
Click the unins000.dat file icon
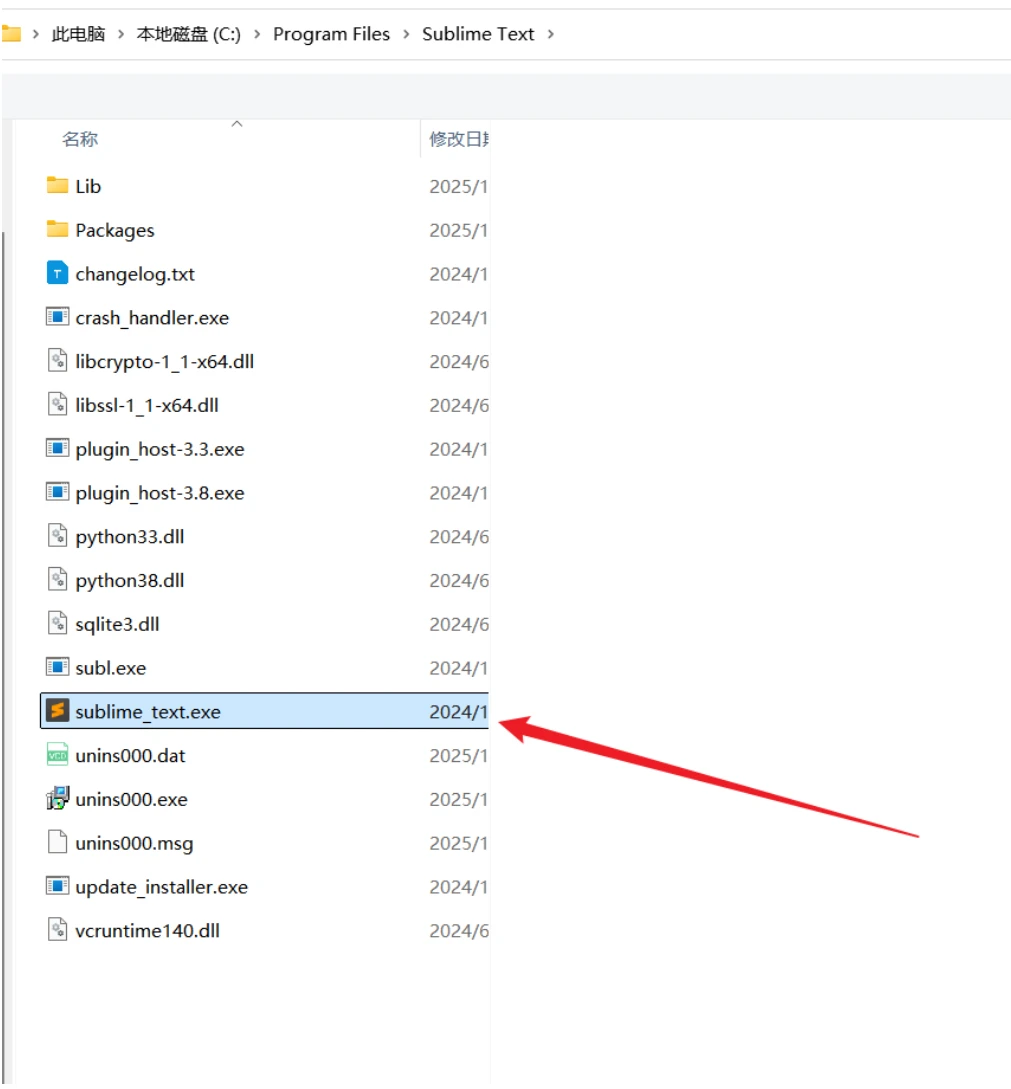[57, 754]
